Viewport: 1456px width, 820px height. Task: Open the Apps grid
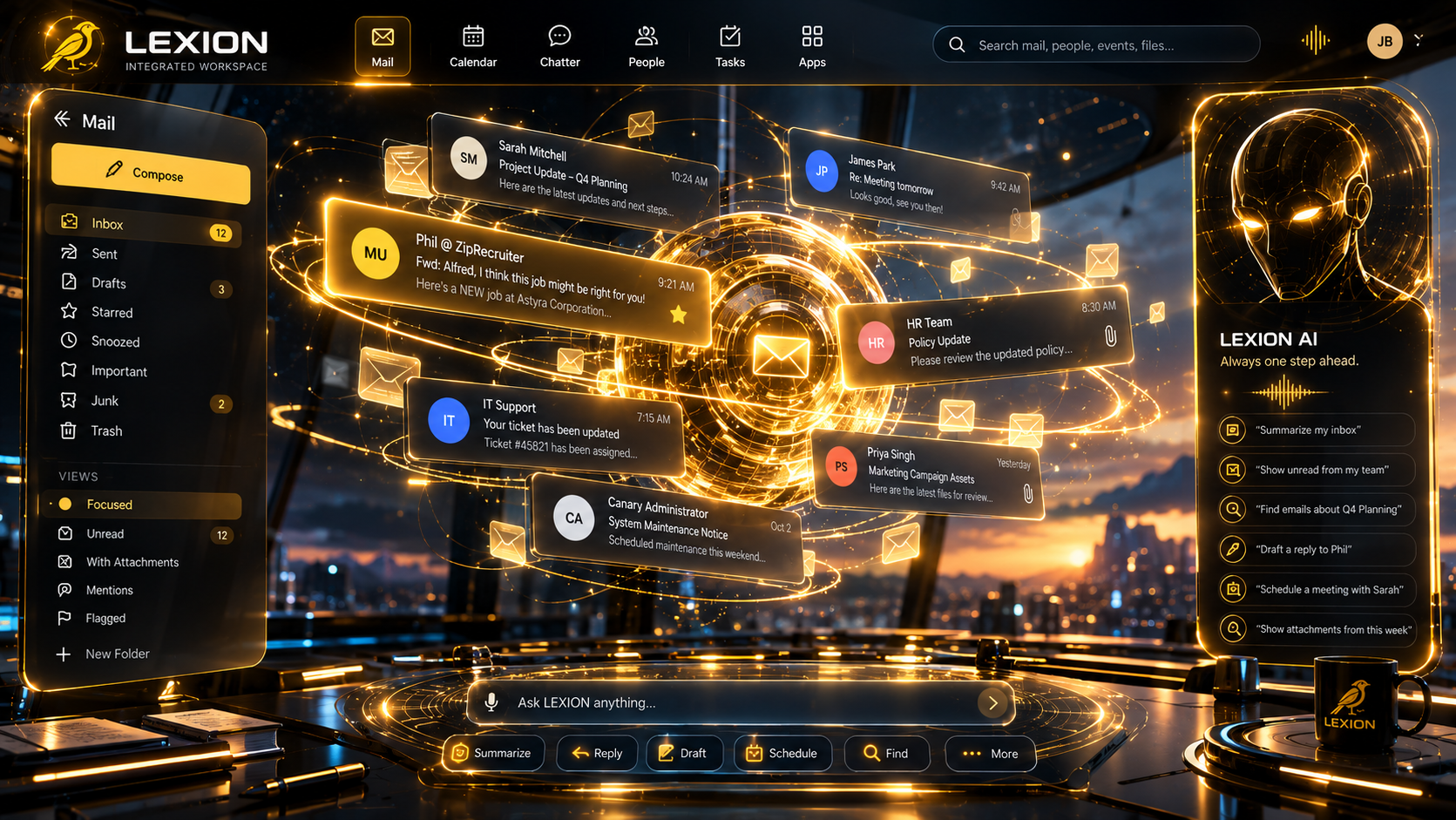(x=812, y=47)
